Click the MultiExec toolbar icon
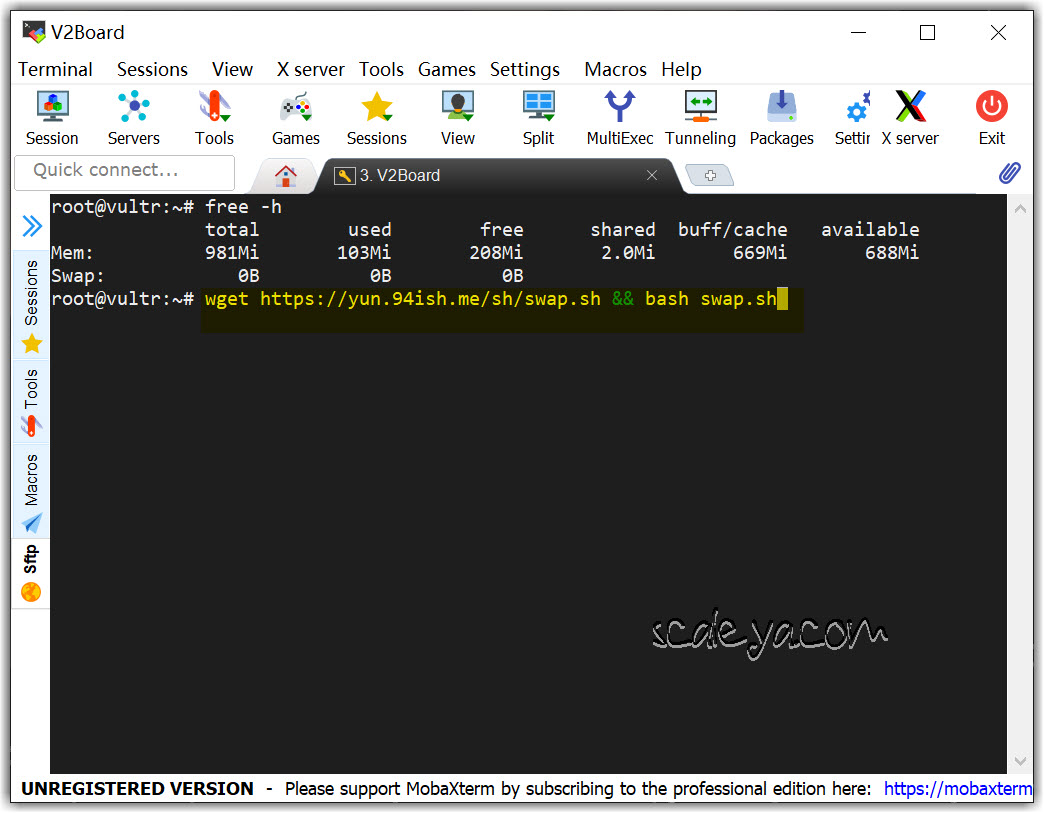1044x813 pixels. (x=620, y=118)
